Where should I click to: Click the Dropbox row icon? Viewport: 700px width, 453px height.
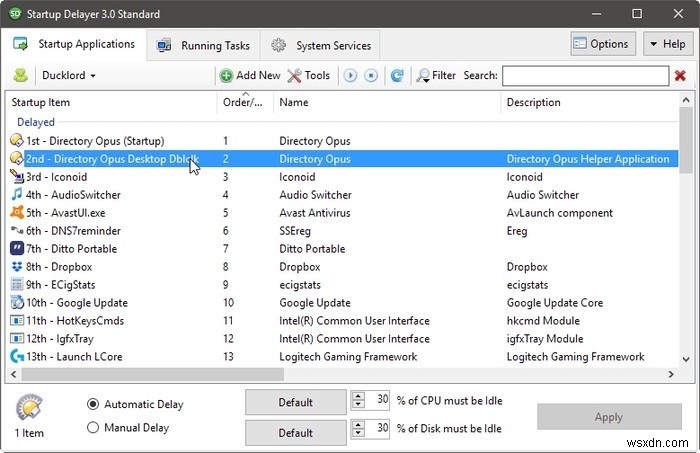17,266
